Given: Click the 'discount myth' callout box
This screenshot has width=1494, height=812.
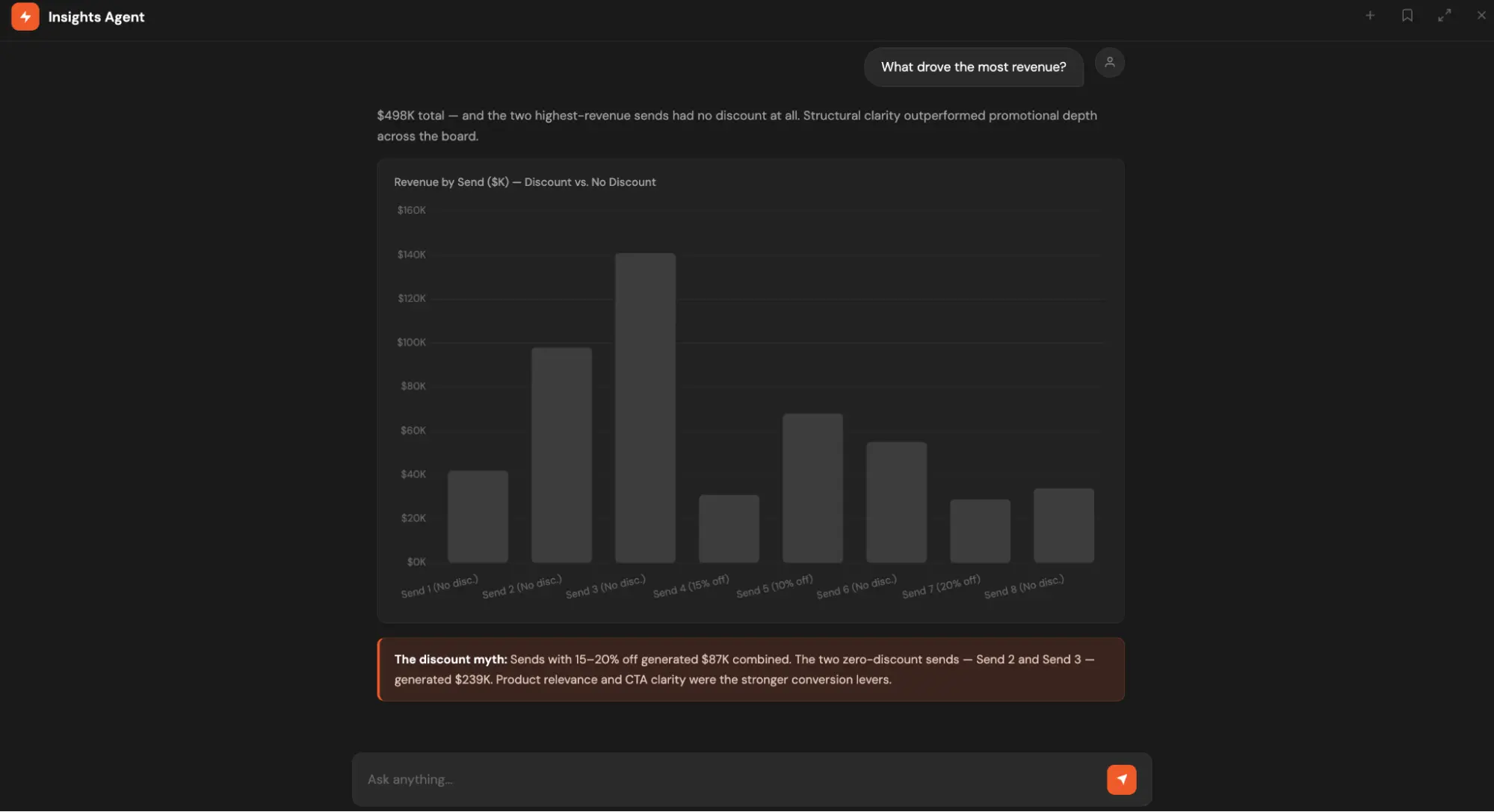Looking at the screenshot, I should click(x=750, y=669).
